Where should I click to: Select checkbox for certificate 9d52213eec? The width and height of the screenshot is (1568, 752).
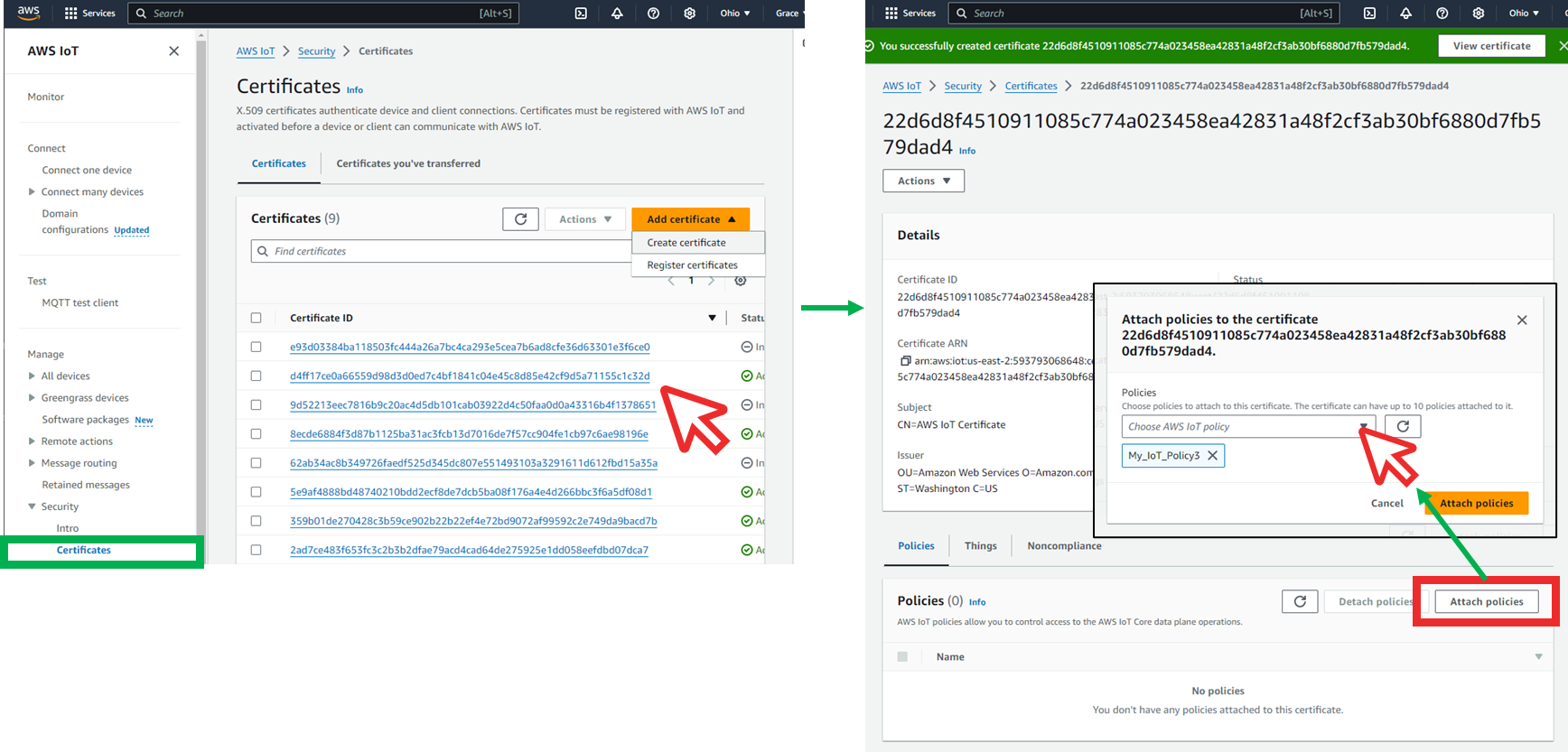[x=256, y=404]
